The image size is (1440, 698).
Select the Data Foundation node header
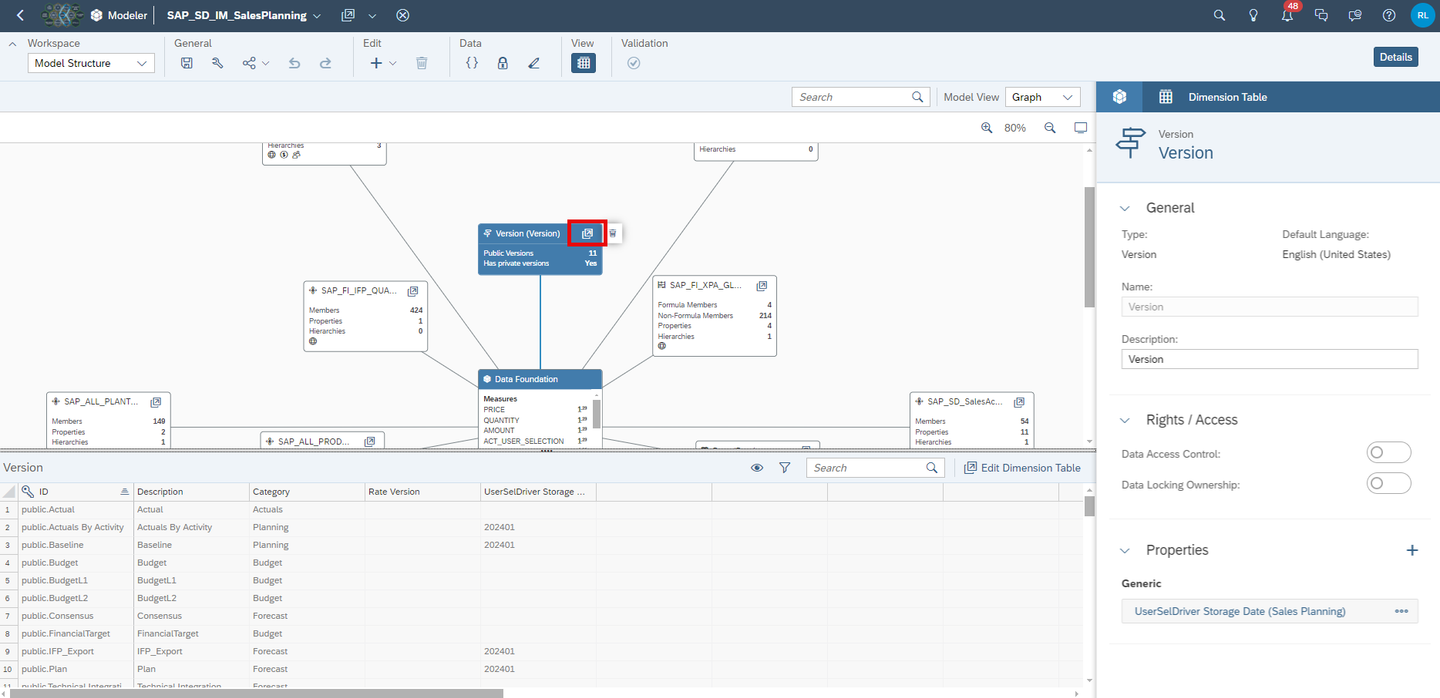(540, 379)
